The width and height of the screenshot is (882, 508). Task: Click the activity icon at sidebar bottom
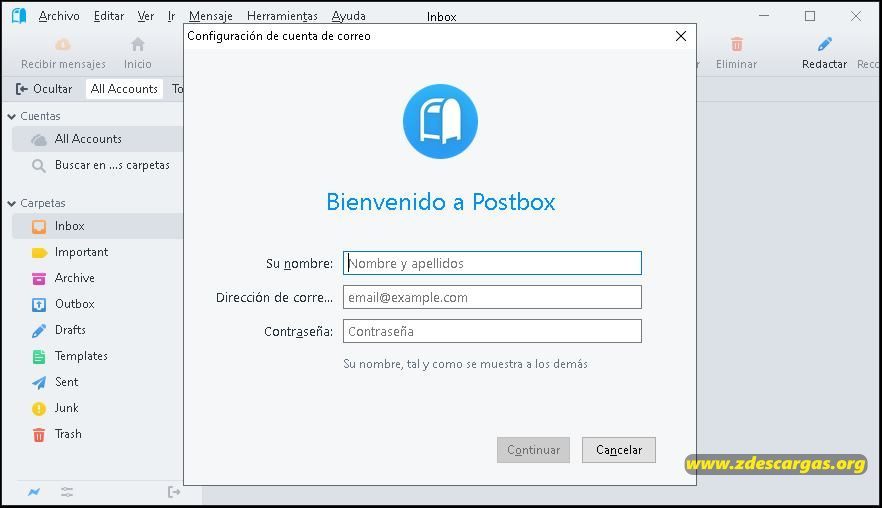(34, 492)
